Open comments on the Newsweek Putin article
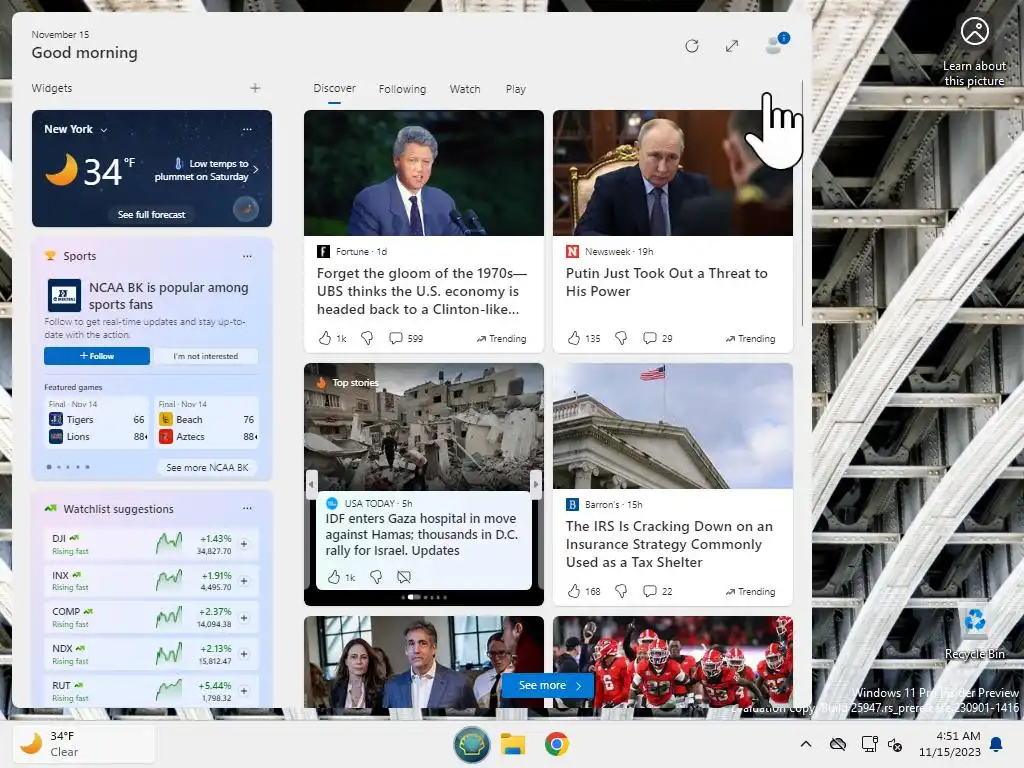Screen dimensions: 1024x768 tap(658, 338)
